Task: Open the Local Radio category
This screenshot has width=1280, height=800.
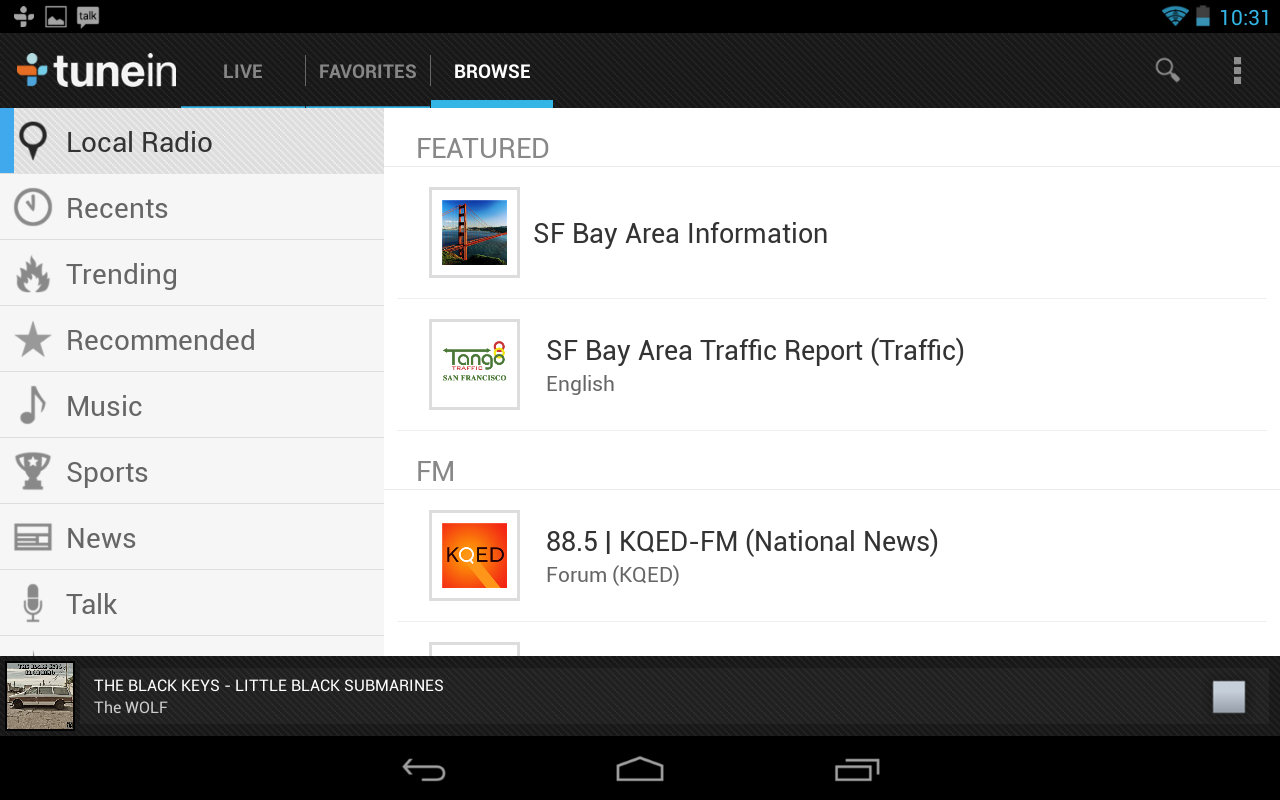Action: 192,141
